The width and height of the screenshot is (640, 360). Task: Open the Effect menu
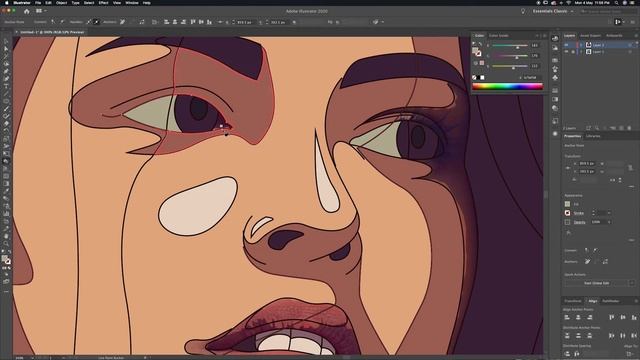pos(103,2)
